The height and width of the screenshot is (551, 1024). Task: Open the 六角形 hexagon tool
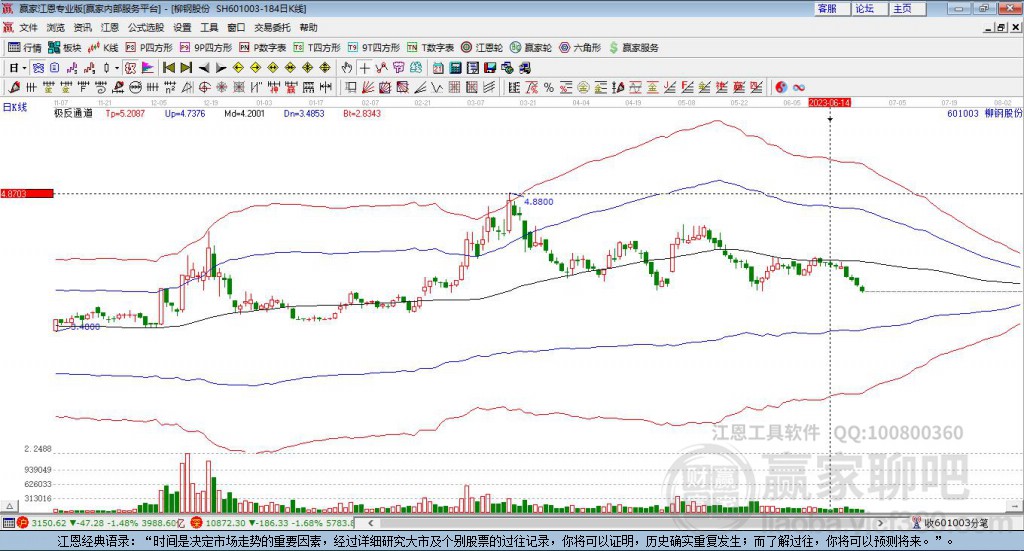pos(580,48)
